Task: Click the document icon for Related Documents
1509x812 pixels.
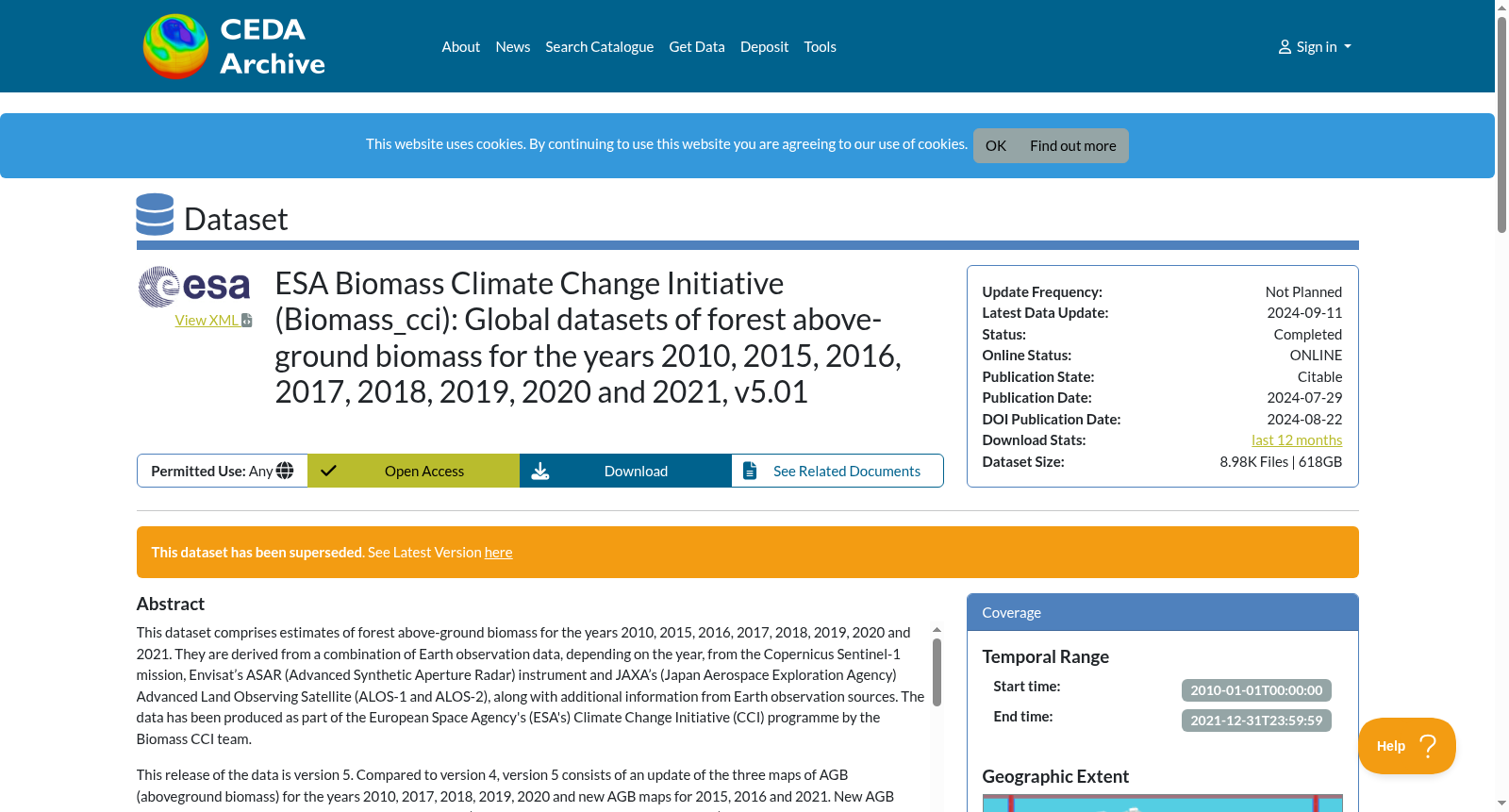Action: point(750,471)
